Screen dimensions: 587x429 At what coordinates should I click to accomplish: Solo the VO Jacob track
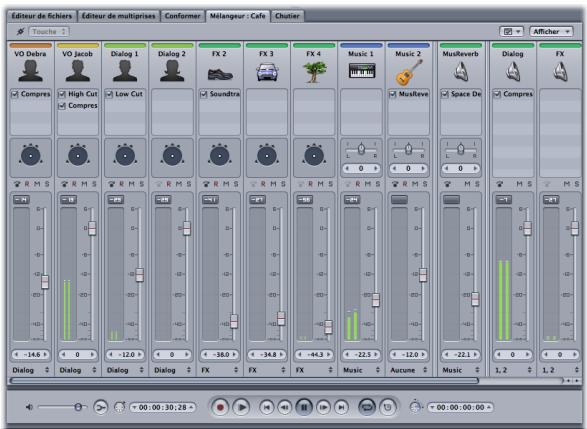click(x=94, y=184)
